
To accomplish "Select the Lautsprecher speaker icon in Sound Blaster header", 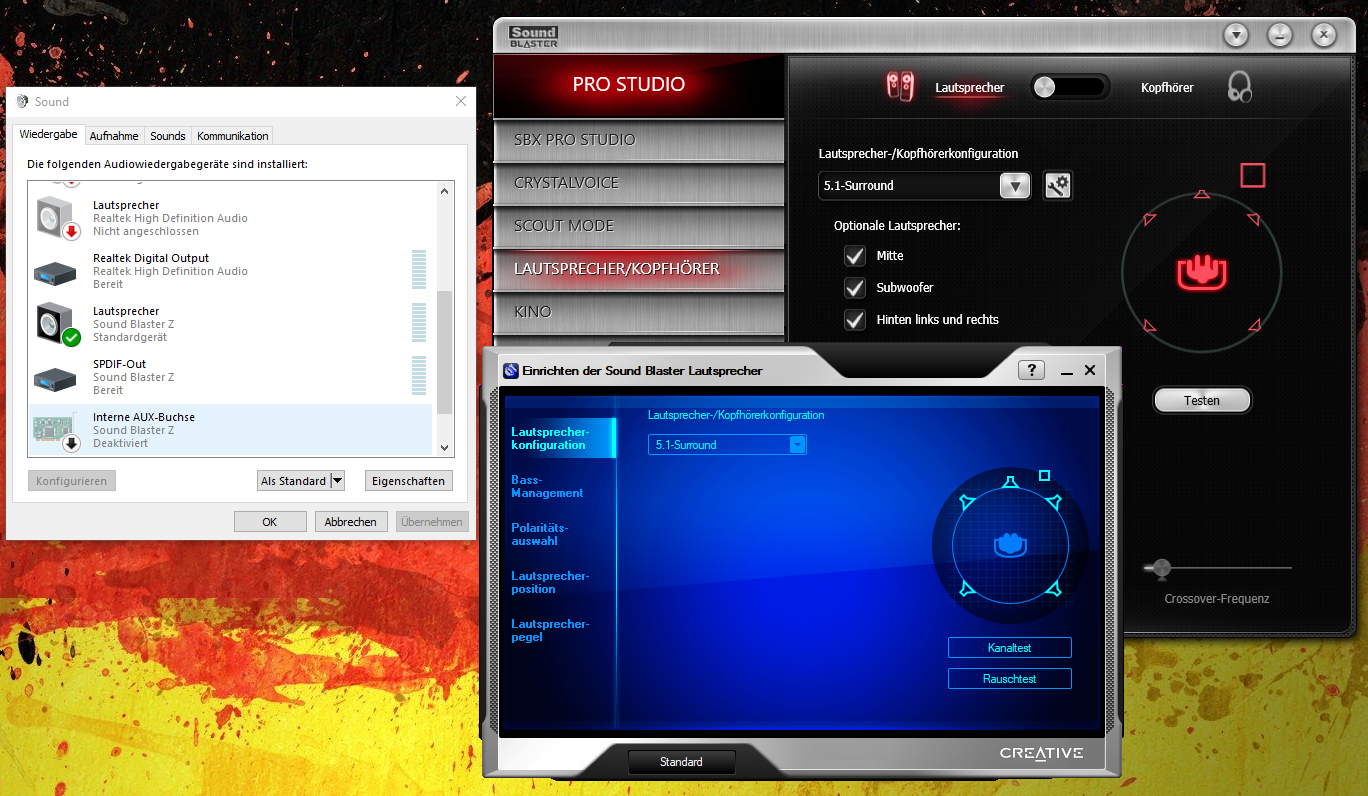I will click(x=899, y=87).
